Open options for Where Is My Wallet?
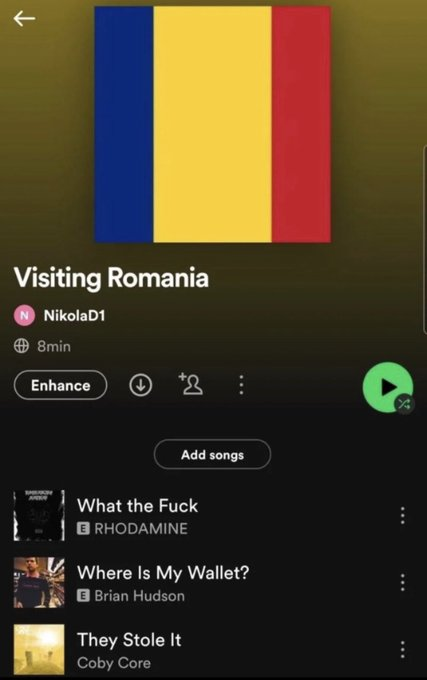427x680 pixels. [x=403, y=582]
